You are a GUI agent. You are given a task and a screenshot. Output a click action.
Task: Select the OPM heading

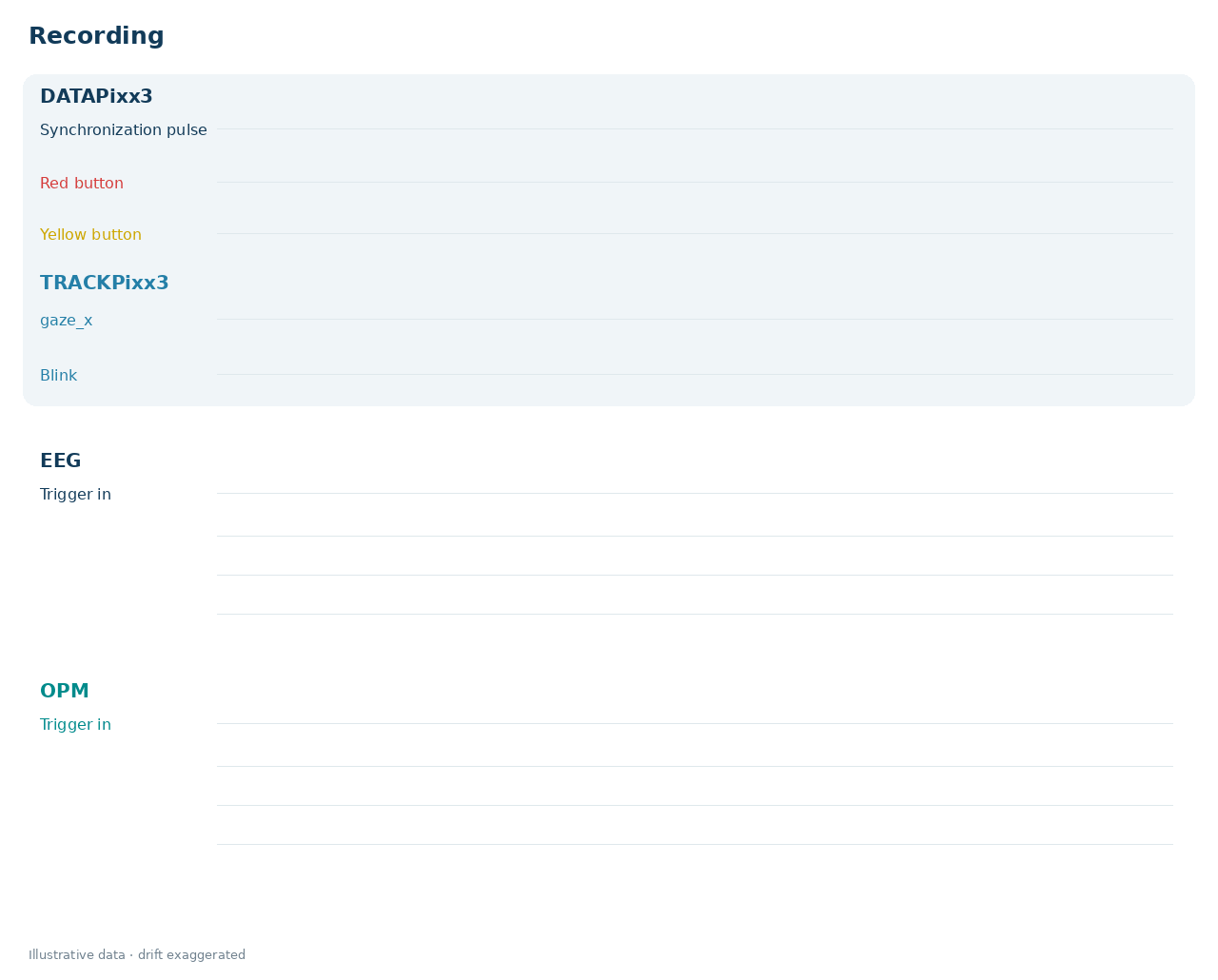(x=65, y=691)
